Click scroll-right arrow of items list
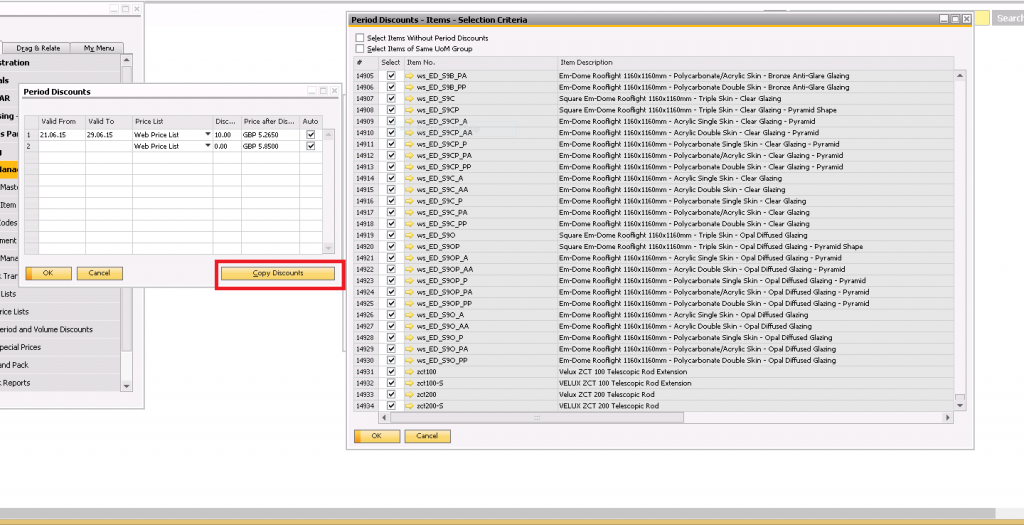Image resolution: width=1024 pixels, height=525 pixels. 949,417
